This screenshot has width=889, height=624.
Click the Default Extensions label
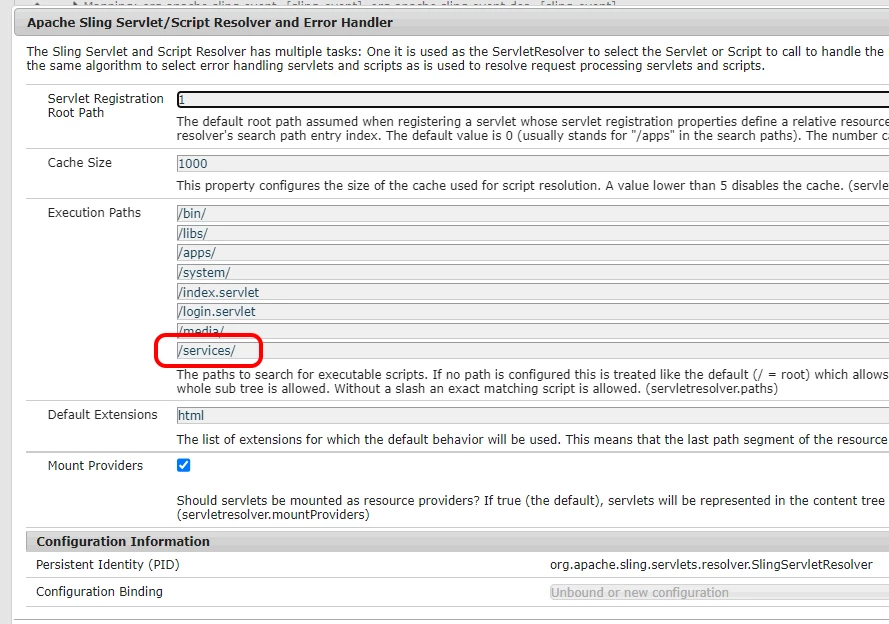[x=102, y=414]
